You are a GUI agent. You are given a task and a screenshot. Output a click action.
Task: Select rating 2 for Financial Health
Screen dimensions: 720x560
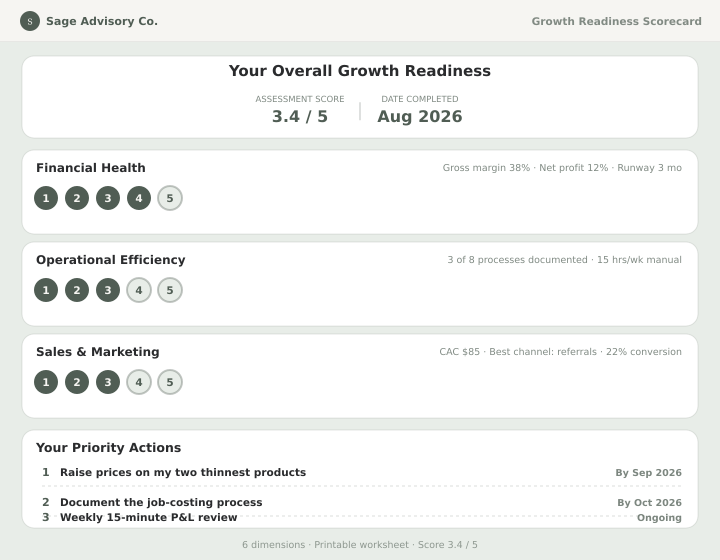coord(77,198)
